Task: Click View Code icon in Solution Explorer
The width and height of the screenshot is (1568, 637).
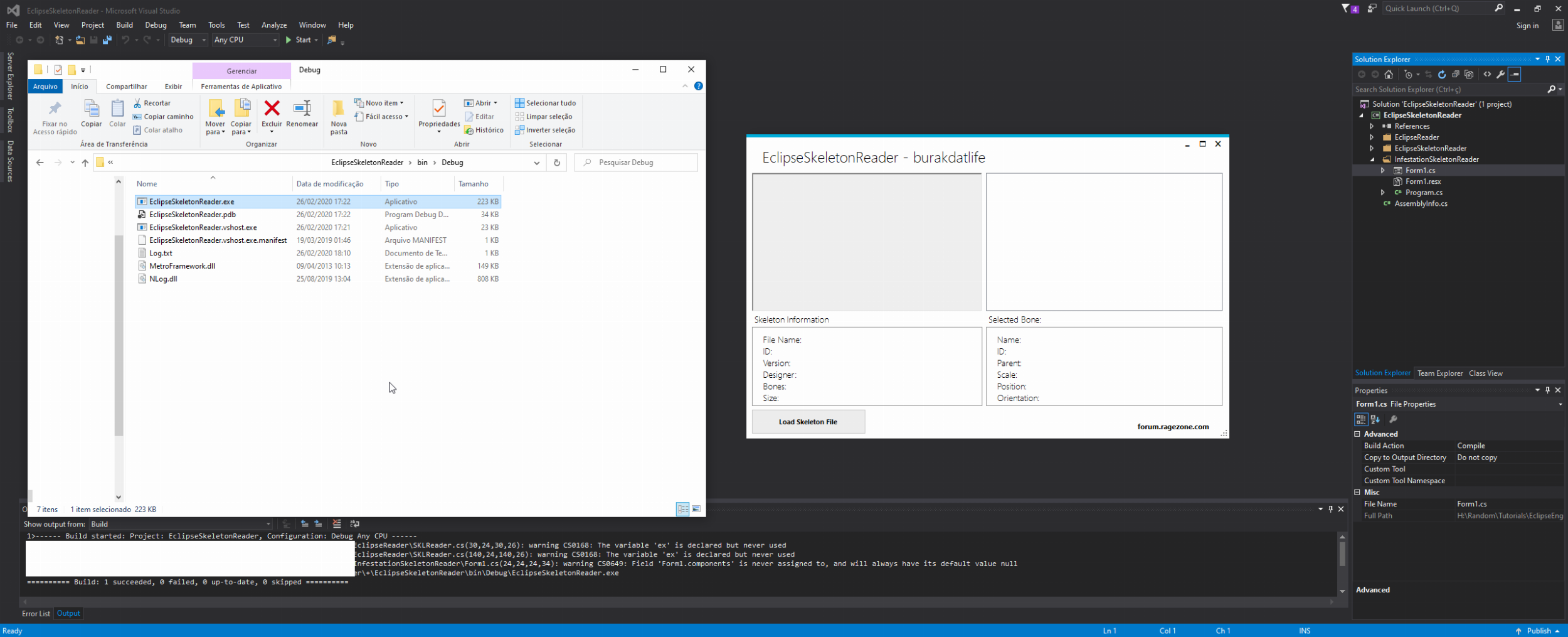Action: pyautogui.click(x=1487, y=74)
